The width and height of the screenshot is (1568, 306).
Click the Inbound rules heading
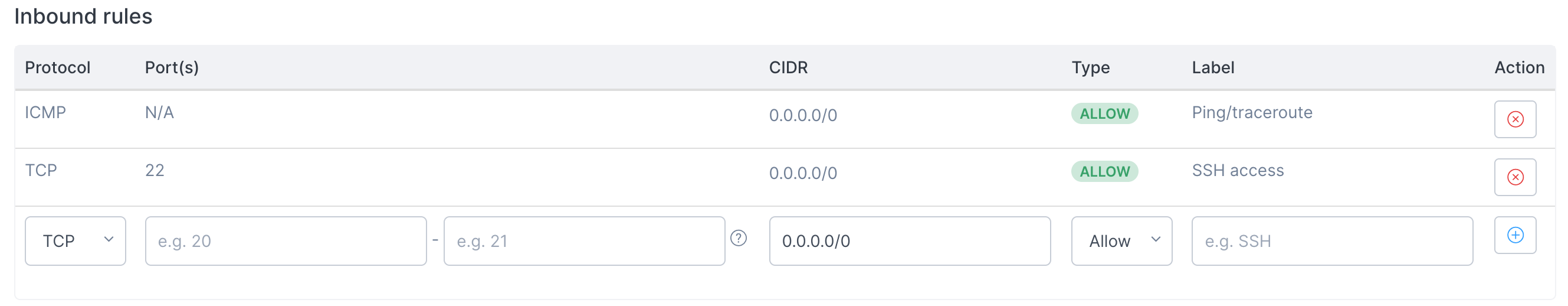pos(83,17)
